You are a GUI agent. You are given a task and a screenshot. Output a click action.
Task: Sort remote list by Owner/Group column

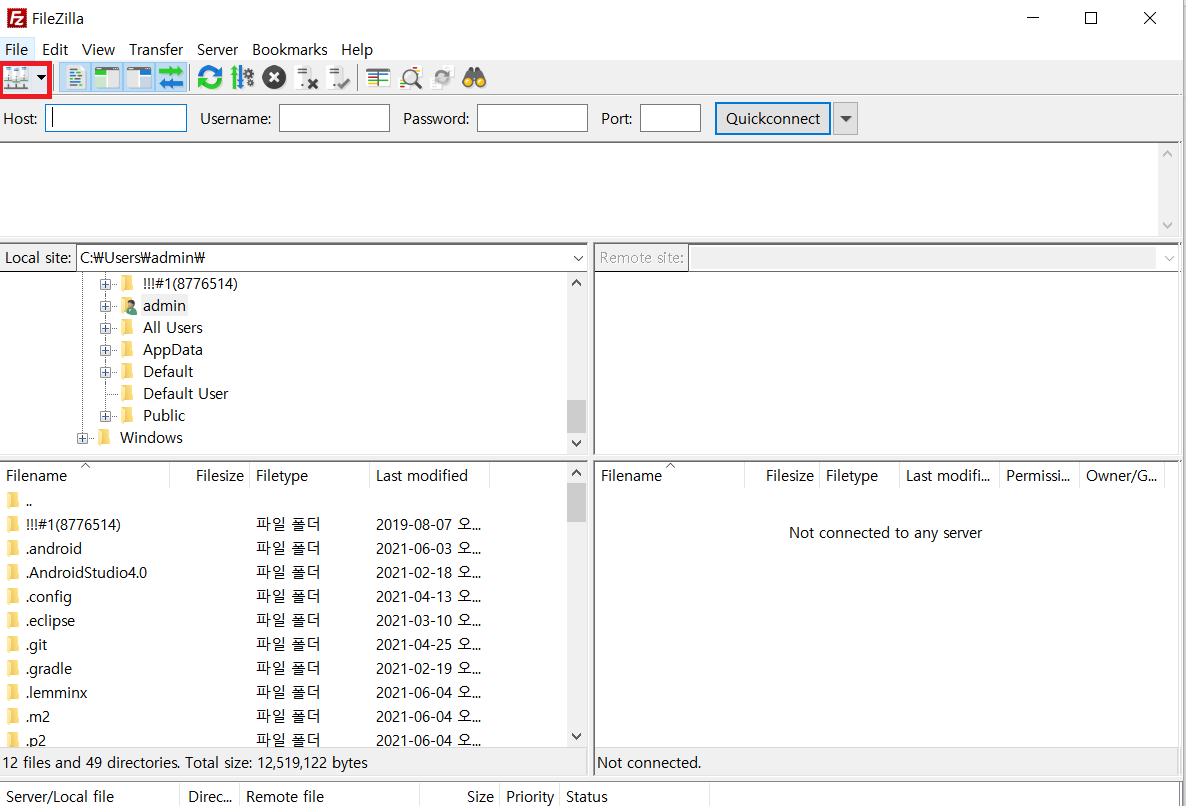1122,475
